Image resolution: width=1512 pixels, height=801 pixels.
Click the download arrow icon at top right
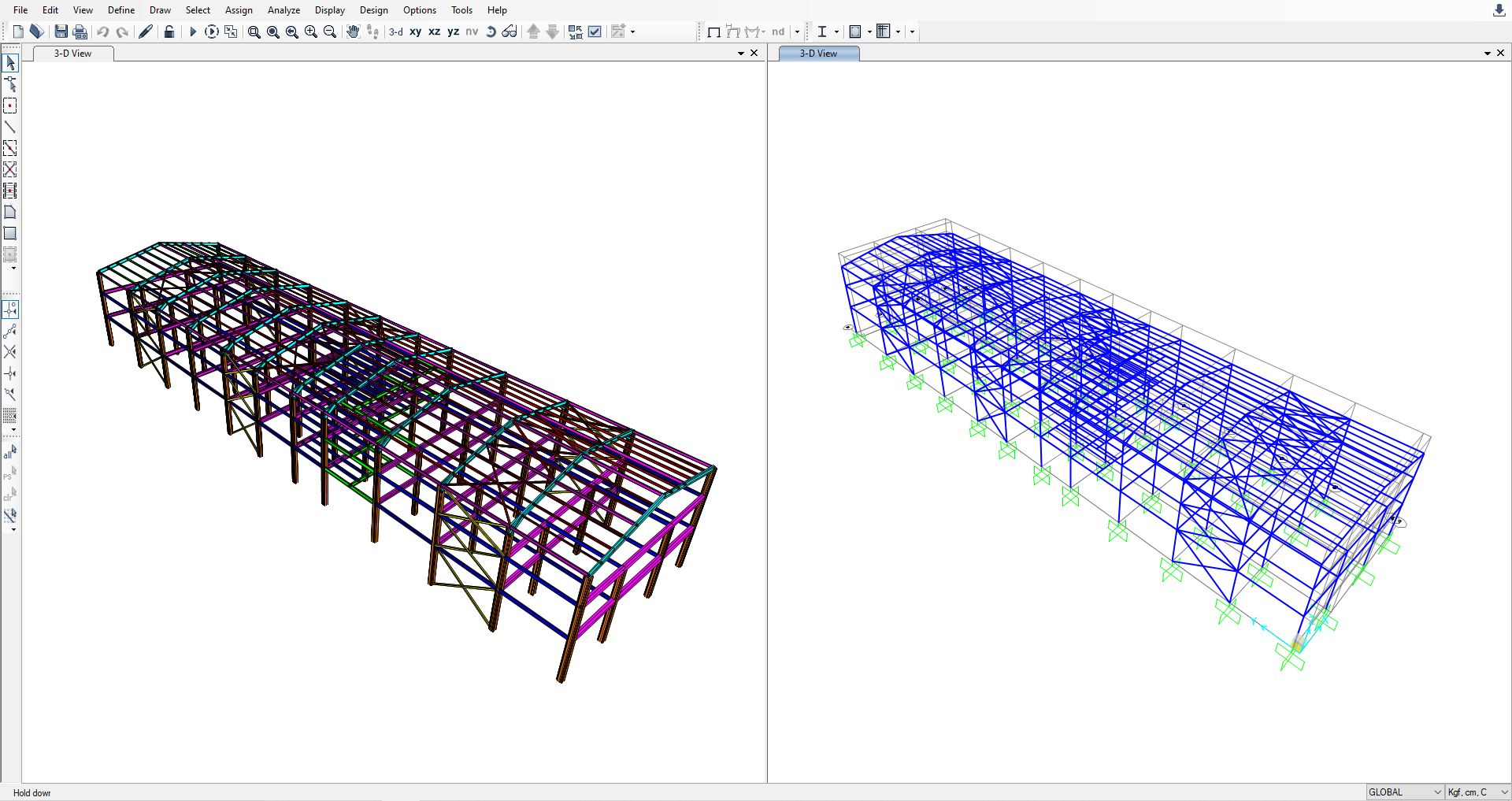[1499, 10]
